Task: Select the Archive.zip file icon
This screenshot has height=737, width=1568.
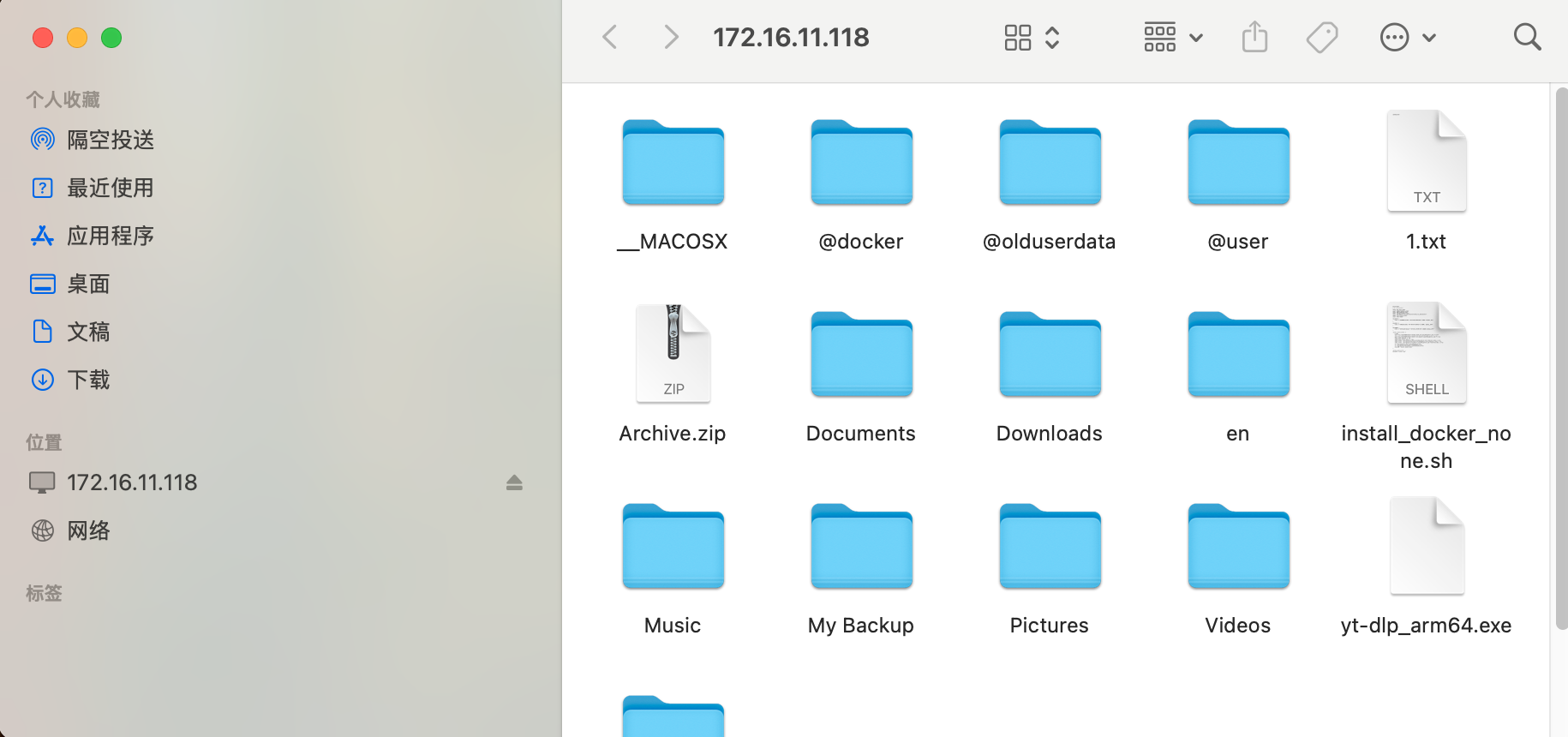Action: point(673,354)
